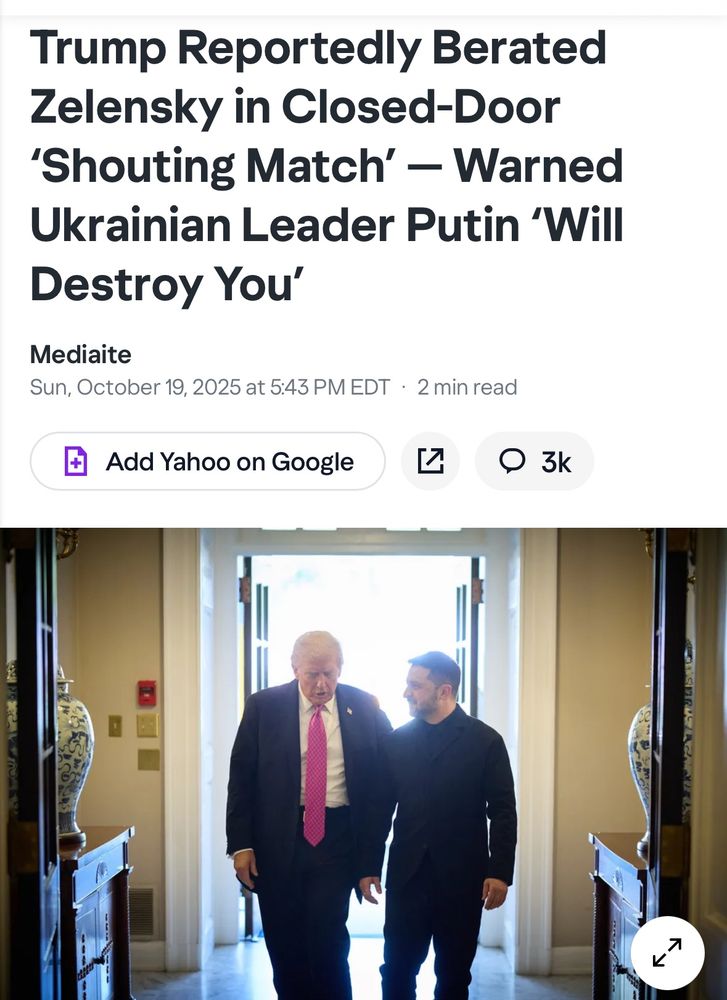Select the 'Ukrainian Leader Putin' headline line

[275, 225]
